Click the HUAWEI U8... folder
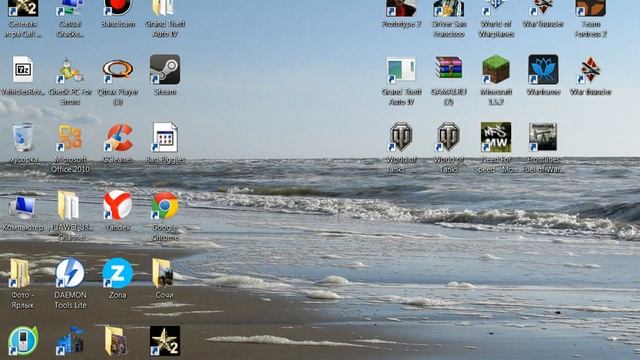 [x=69, y=205]
